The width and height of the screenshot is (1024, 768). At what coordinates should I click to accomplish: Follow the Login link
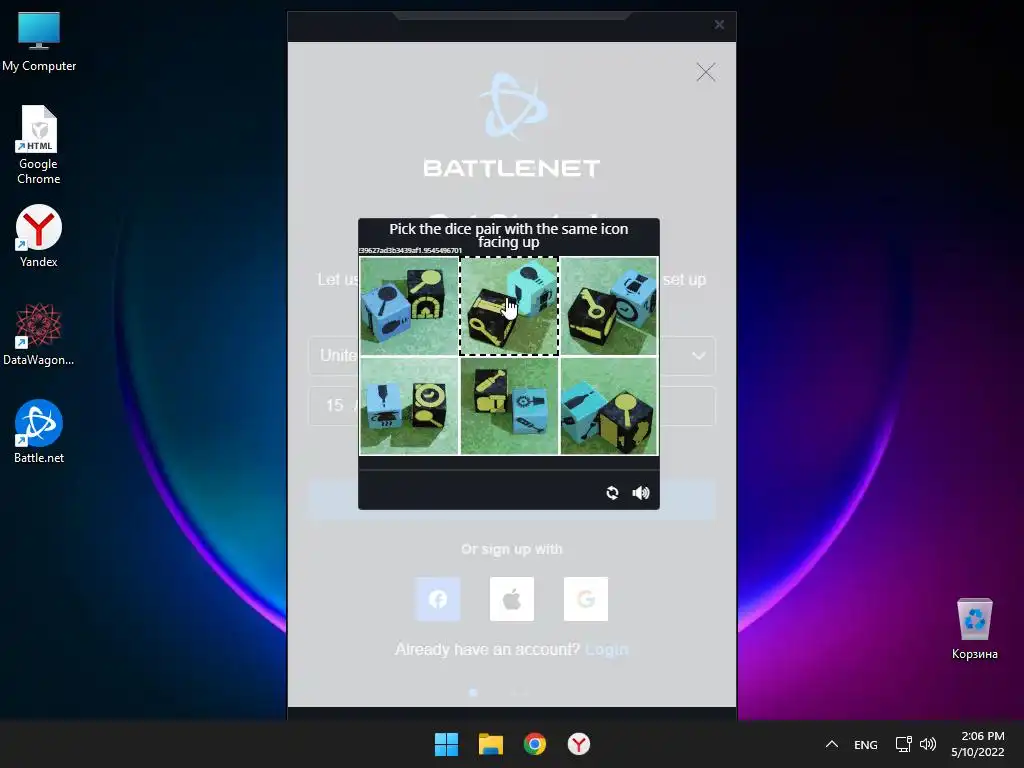pyautogui.click(x=607, y=649)
